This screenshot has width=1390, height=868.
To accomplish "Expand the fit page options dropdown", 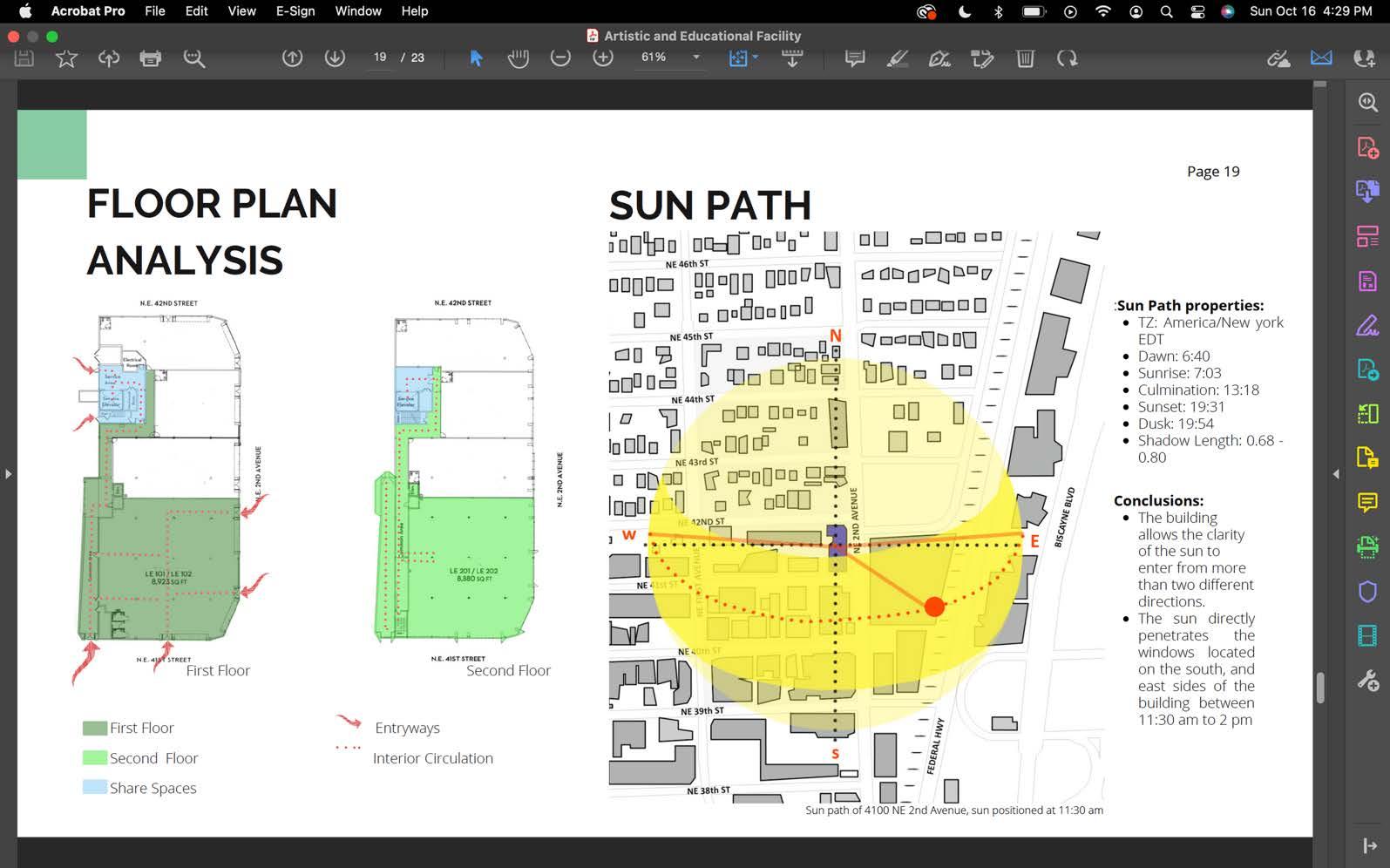I will tap(755, 58).
